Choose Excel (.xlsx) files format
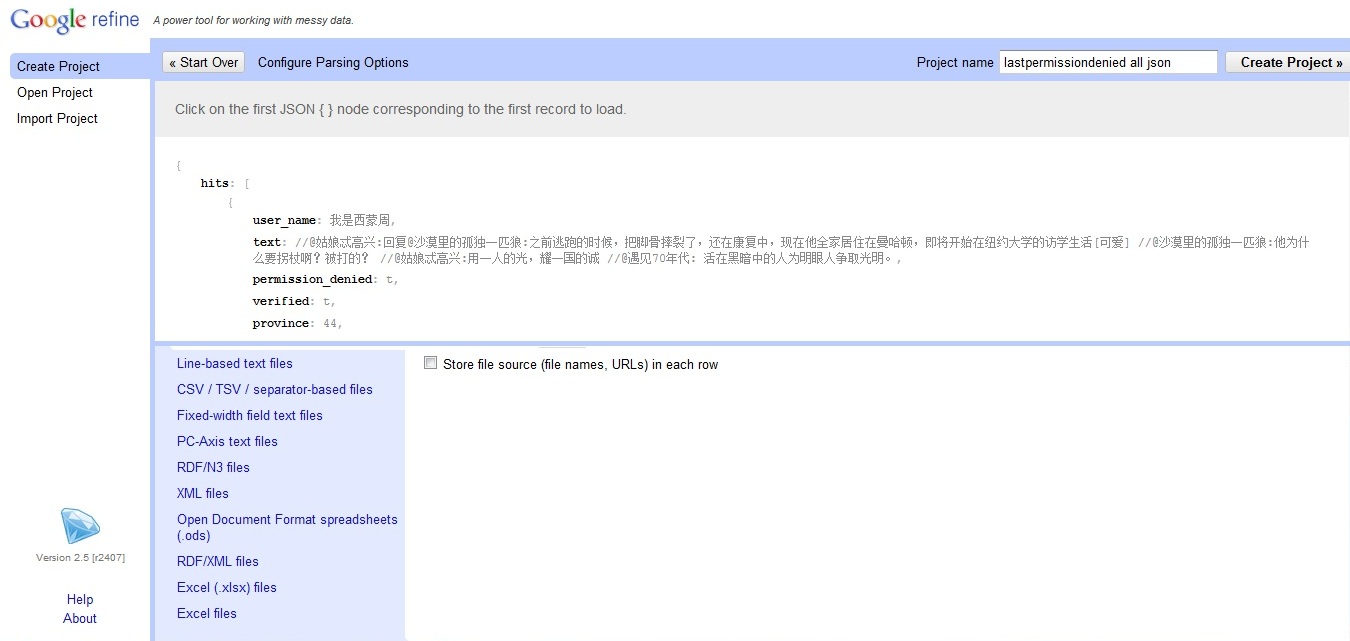1350x641 pixels. (227, 587)
